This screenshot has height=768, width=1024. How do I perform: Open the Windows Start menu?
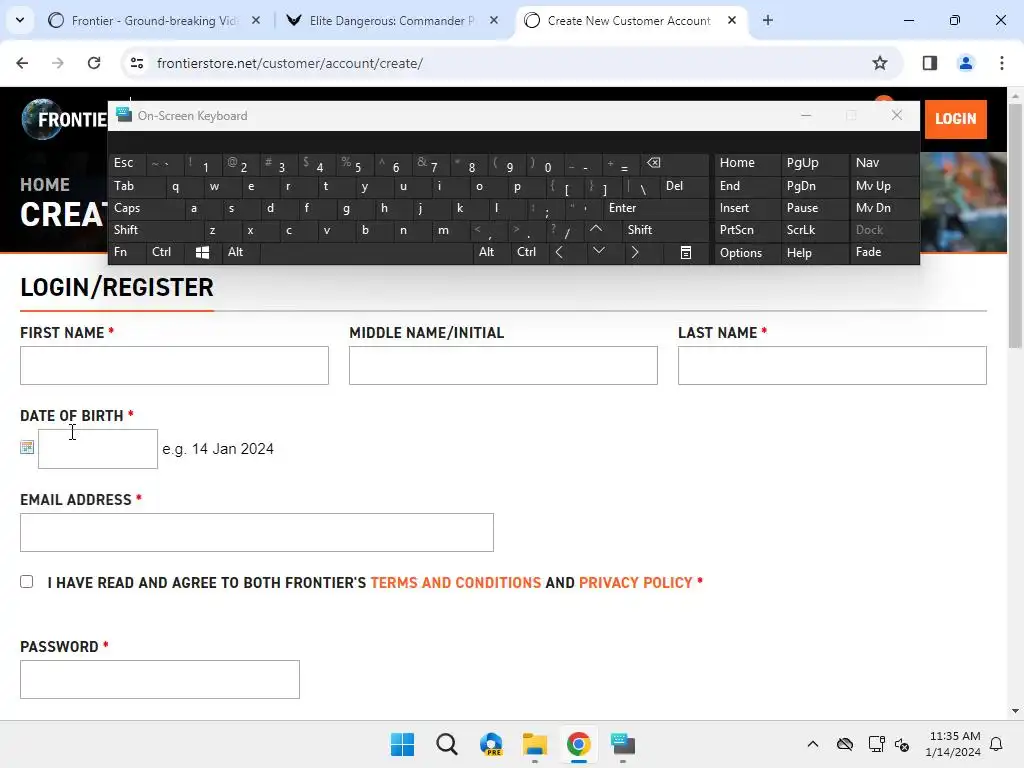tap(402, 744)
